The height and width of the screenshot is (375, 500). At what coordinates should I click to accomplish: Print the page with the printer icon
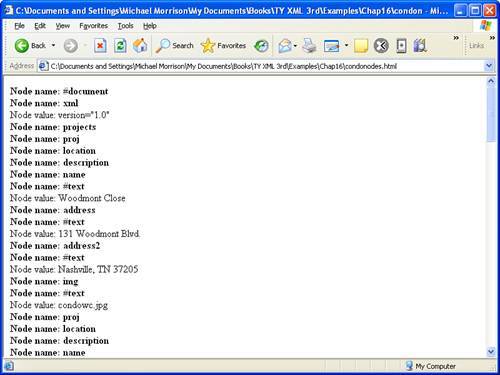[x=309, y=46]
